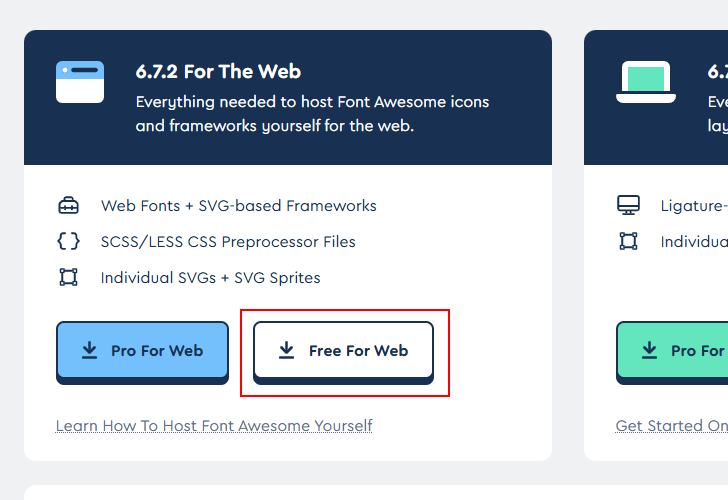Screen dimensions: 728x500
Task: Follow the Get Started On link
Action: coord(671,426)
